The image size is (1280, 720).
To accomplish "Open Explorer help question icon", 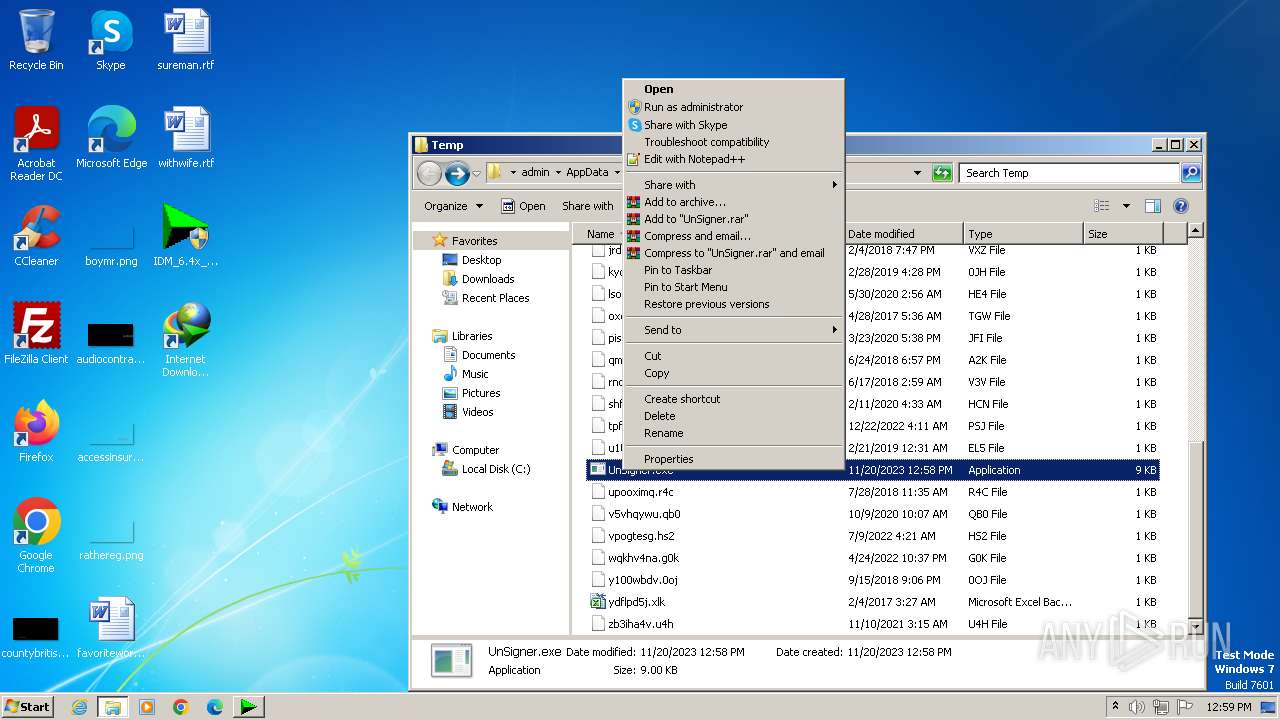I will (1180, 206).
